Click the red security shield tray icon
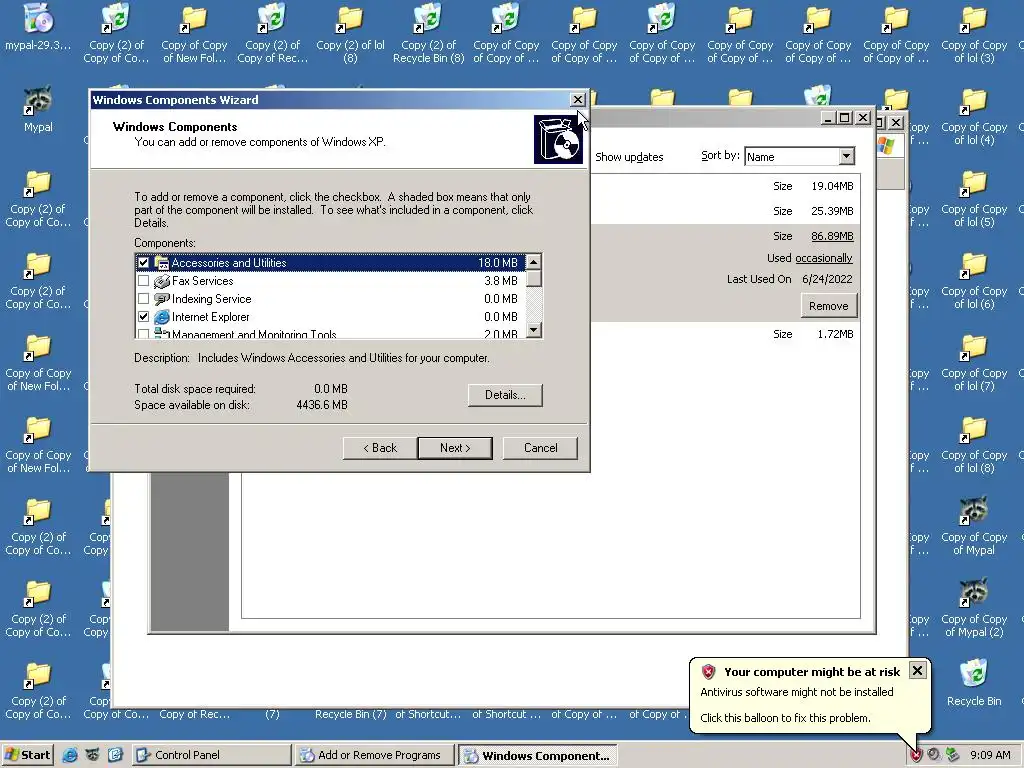This screenshot has width=1024, height=768. click(x=916, y=755)
